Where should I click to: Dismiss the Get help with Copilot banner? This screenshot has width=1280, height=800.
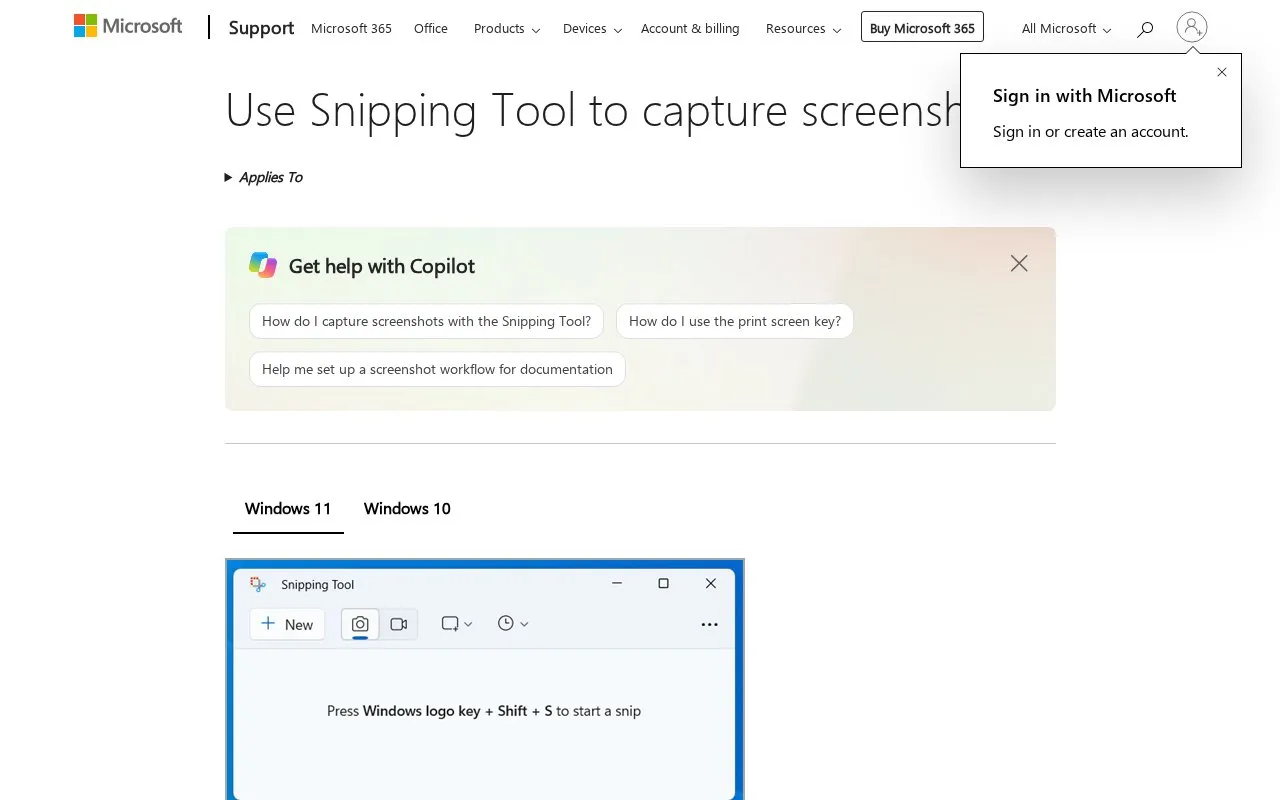[1019, 263]
